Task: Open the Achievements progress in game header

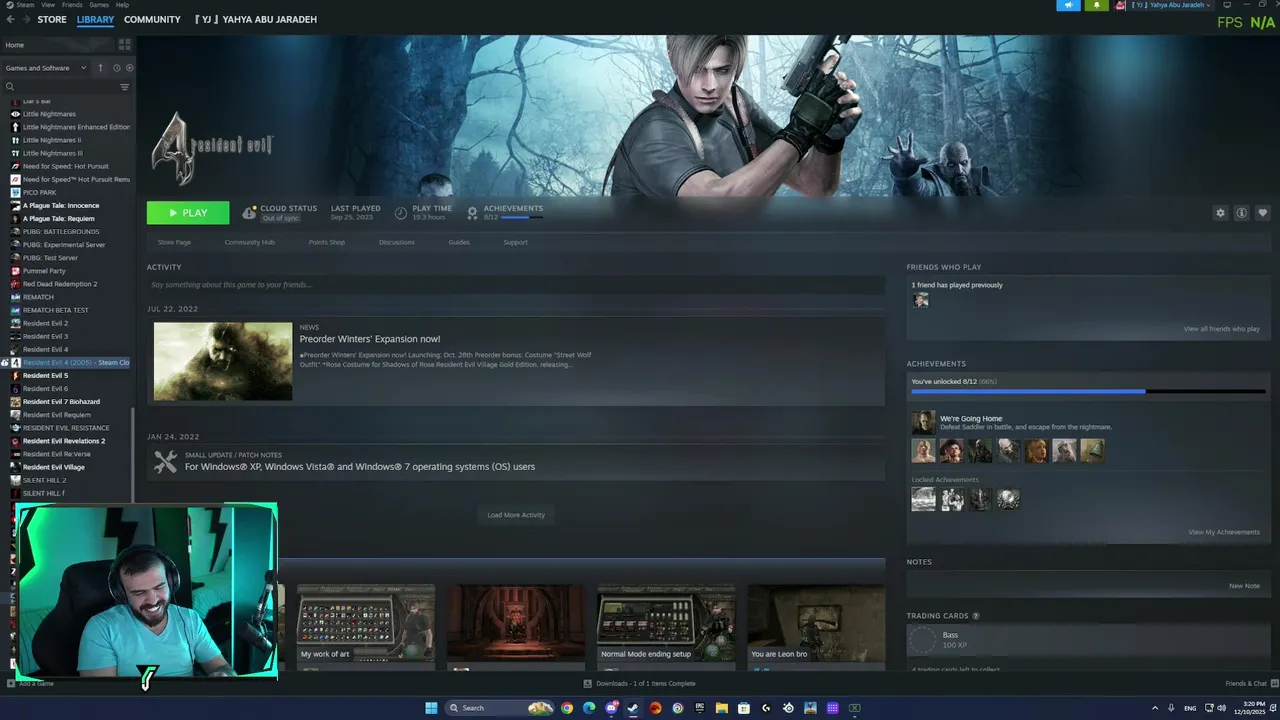Action: point(505,213)
